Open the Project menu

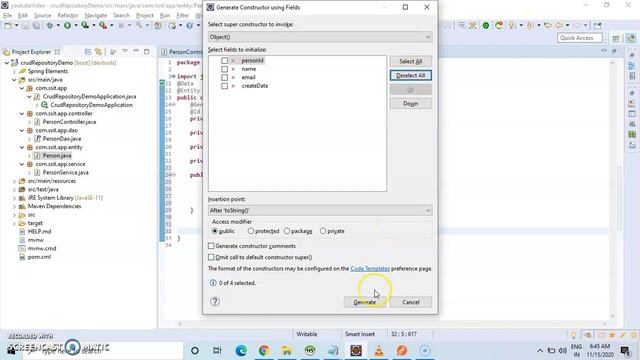pos(145,15)
